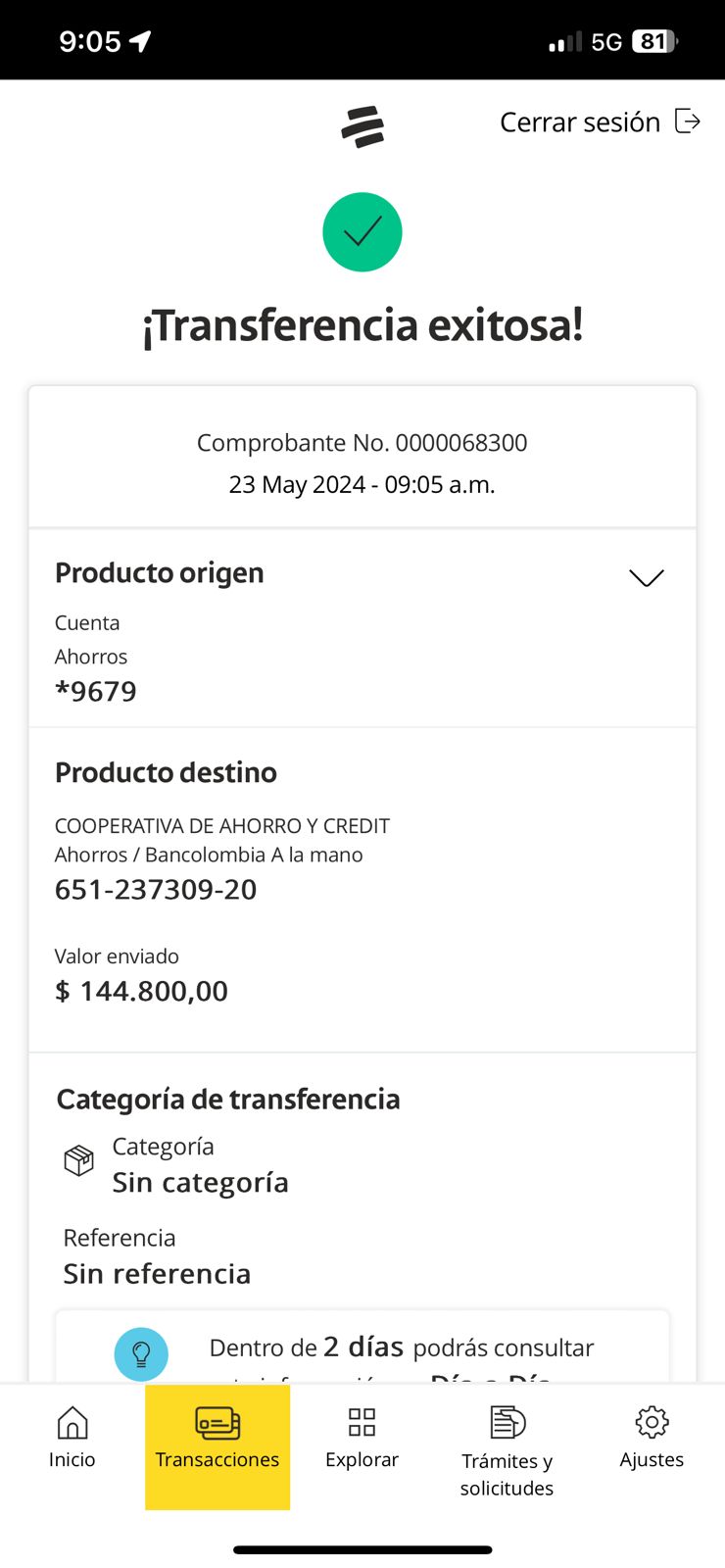Image resolution: width=725 pixels, height=1568 pixels.
Task: Tap the Valor enviado amount $144.800,00
Action: point(141,991)
